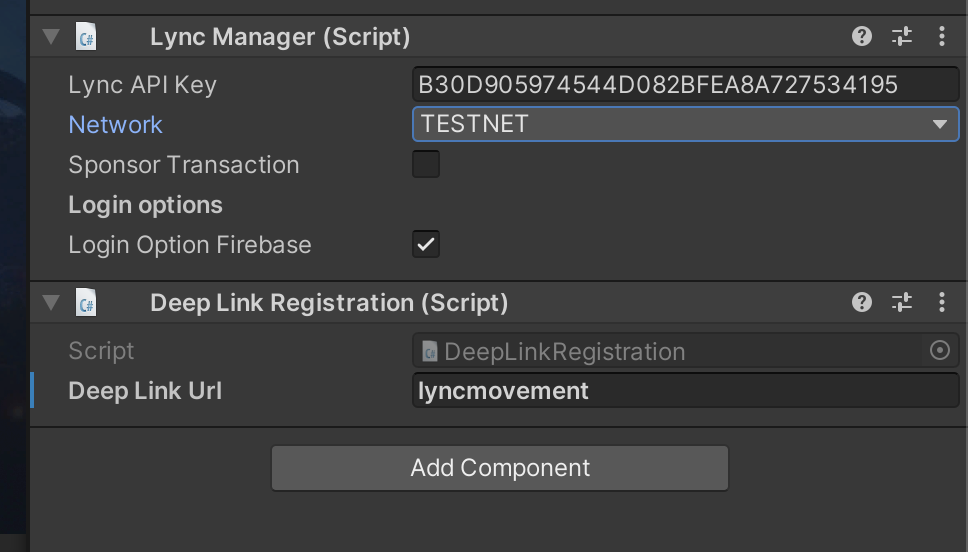
Task: Click the Lync API Key label
Action: click(143, 85)
